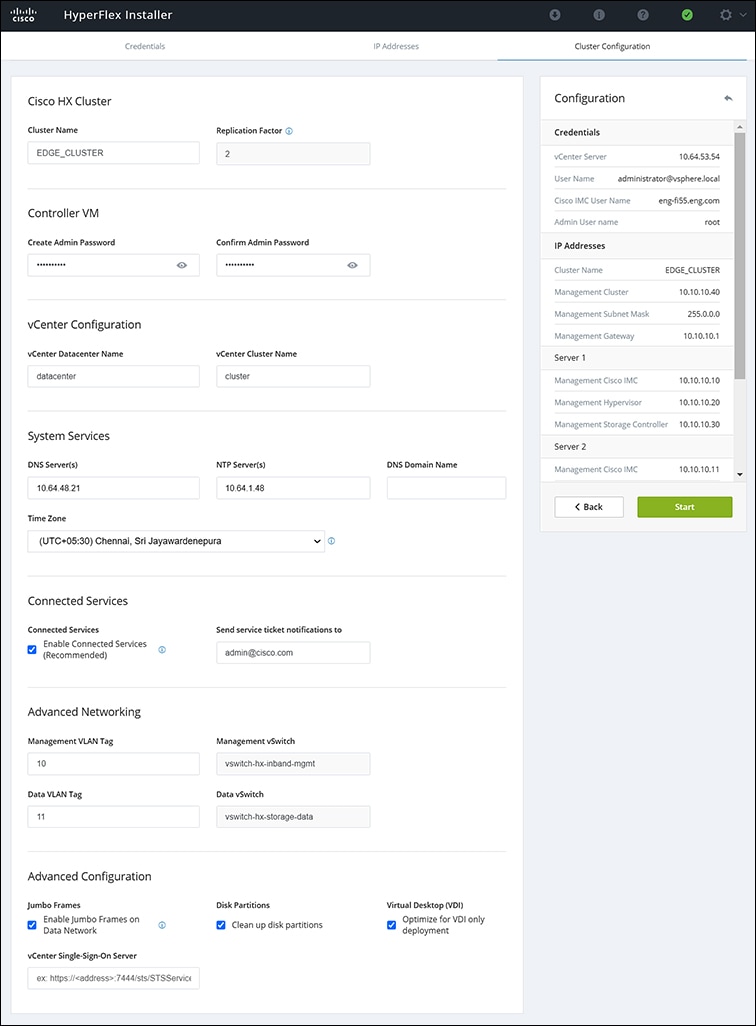The image size is (756, 1026).
Task: Click the NTP Server(s) field
Action: (x=293, y=488)
